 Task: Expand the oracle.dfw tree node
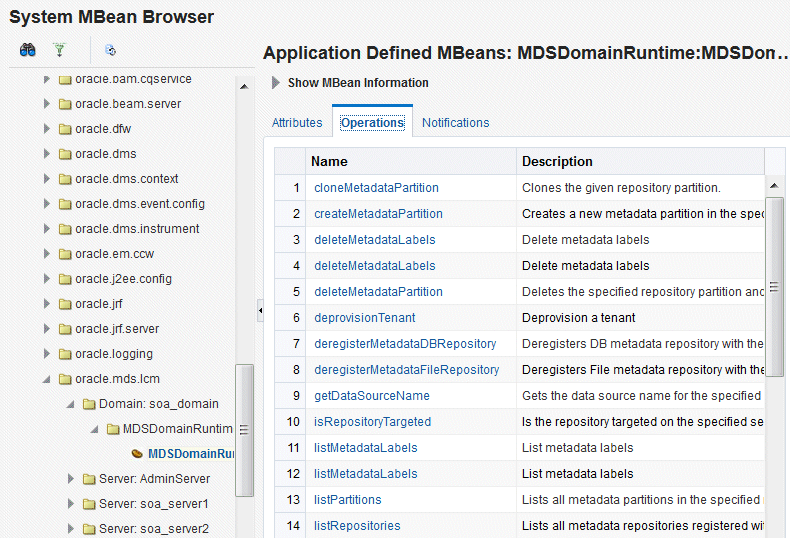[x=46, y=129]
